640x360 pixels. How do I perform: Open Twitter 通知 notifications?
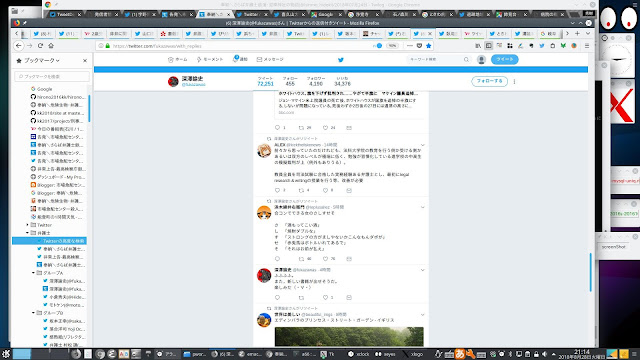[240, 59]
